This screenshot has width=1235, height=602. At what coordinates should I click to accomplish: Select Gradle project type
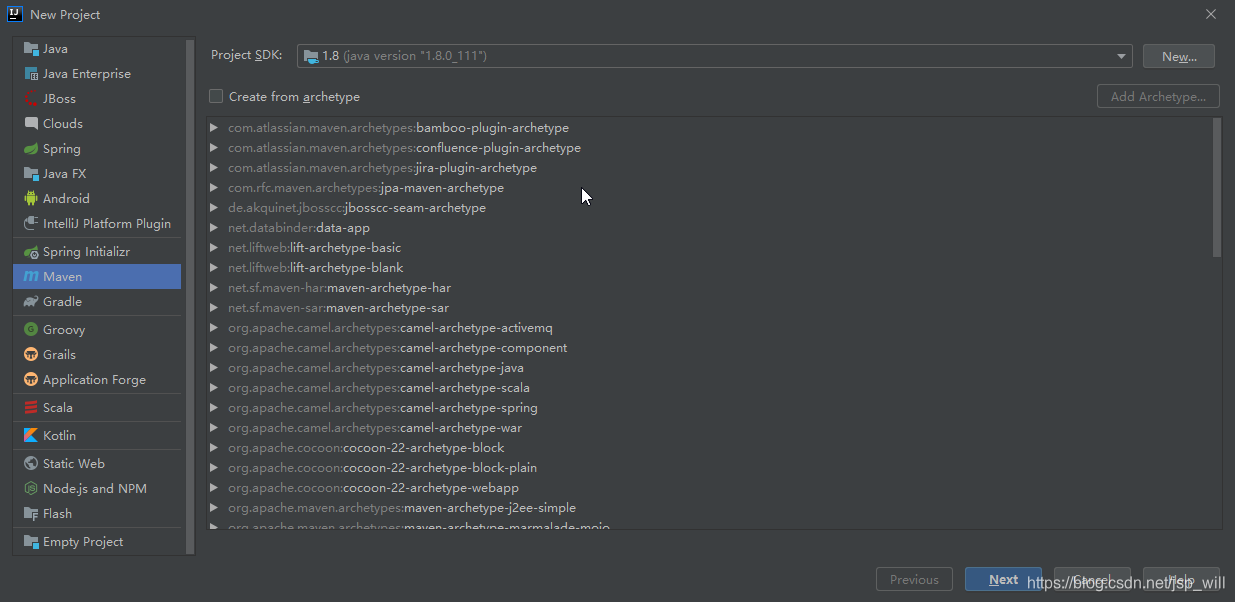pyautogui.click(x=97, y=301)
